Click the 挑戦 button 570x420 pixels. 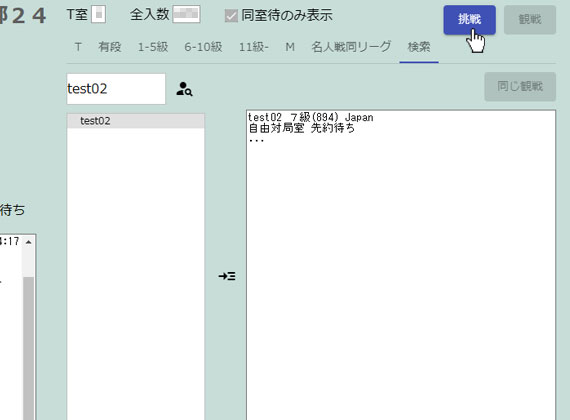469,20
